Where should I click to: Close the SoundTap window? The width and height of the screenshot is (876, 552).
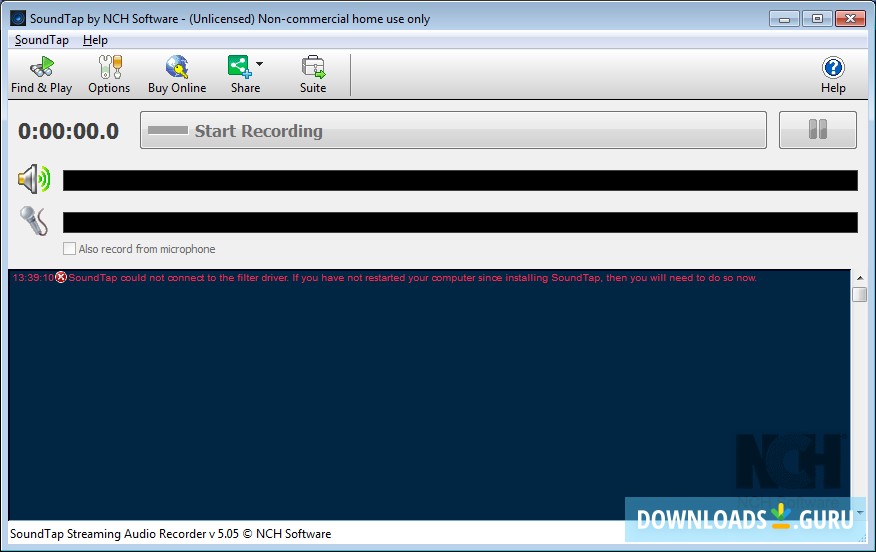pyautogui.click(x=850, y=19)
